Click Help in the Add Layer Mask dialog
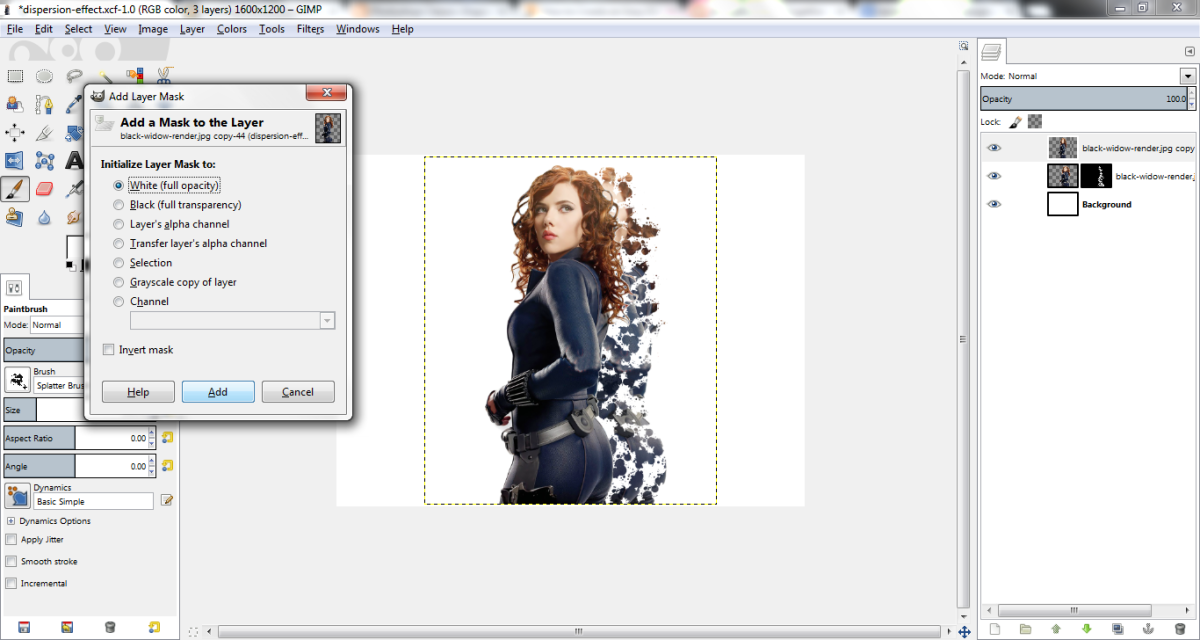This screenshot has width=1200, height=640. pyautogui.click(x=137, y=391)
